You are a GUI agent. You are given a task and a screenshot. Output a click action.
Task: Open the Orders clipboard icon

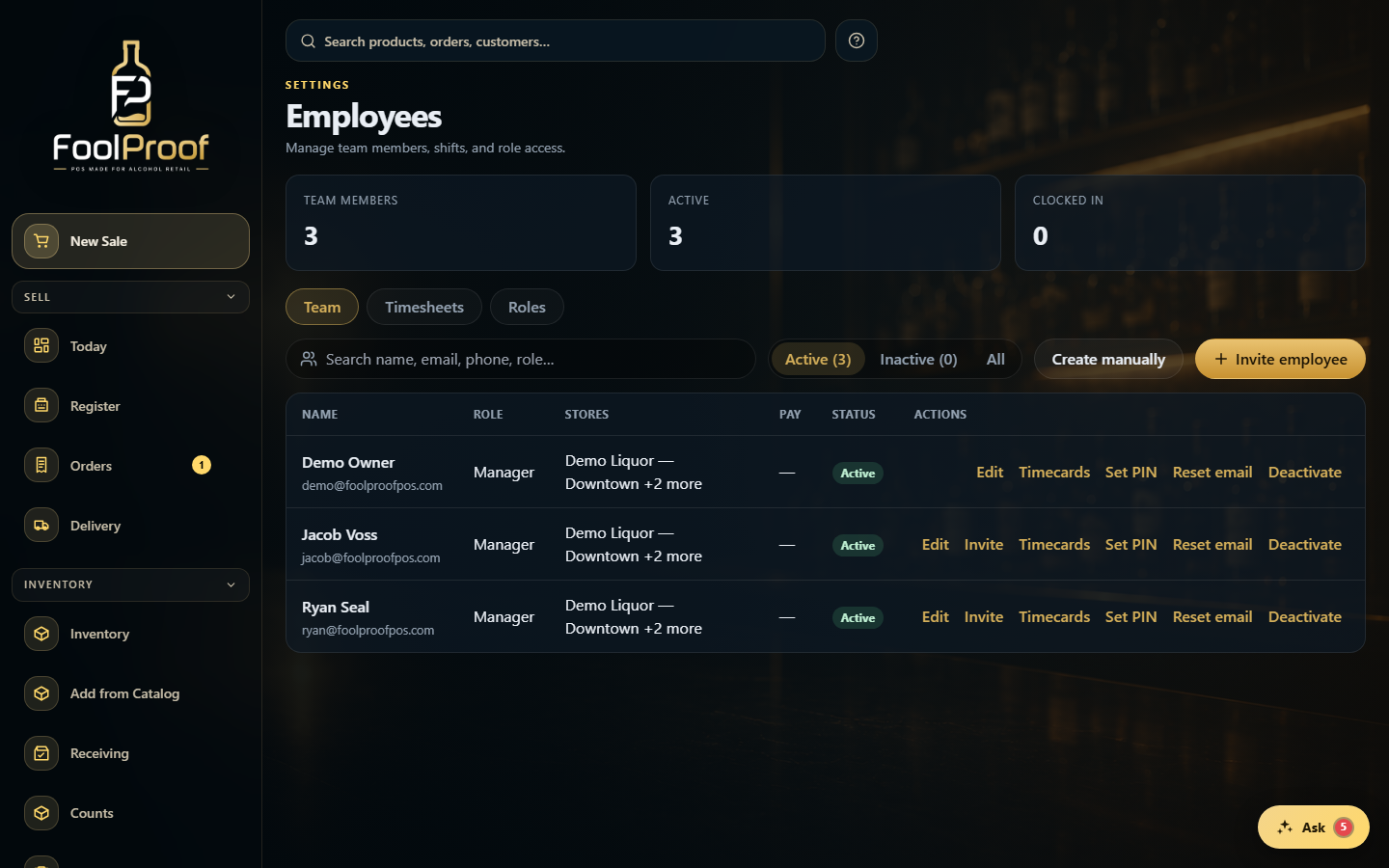point(41,466)
